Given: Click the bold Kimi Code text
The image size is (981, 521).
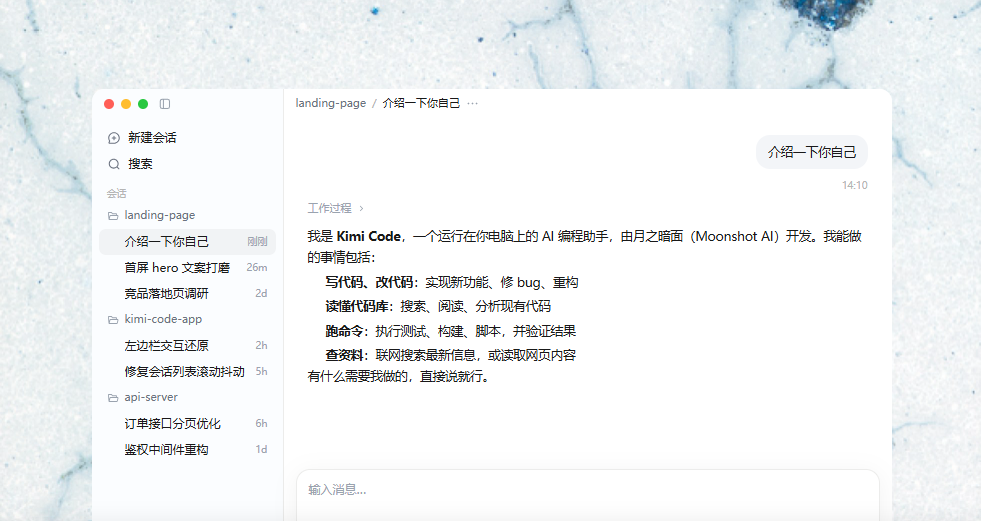Looking at the screenshot, I should [x=369, y=236].
